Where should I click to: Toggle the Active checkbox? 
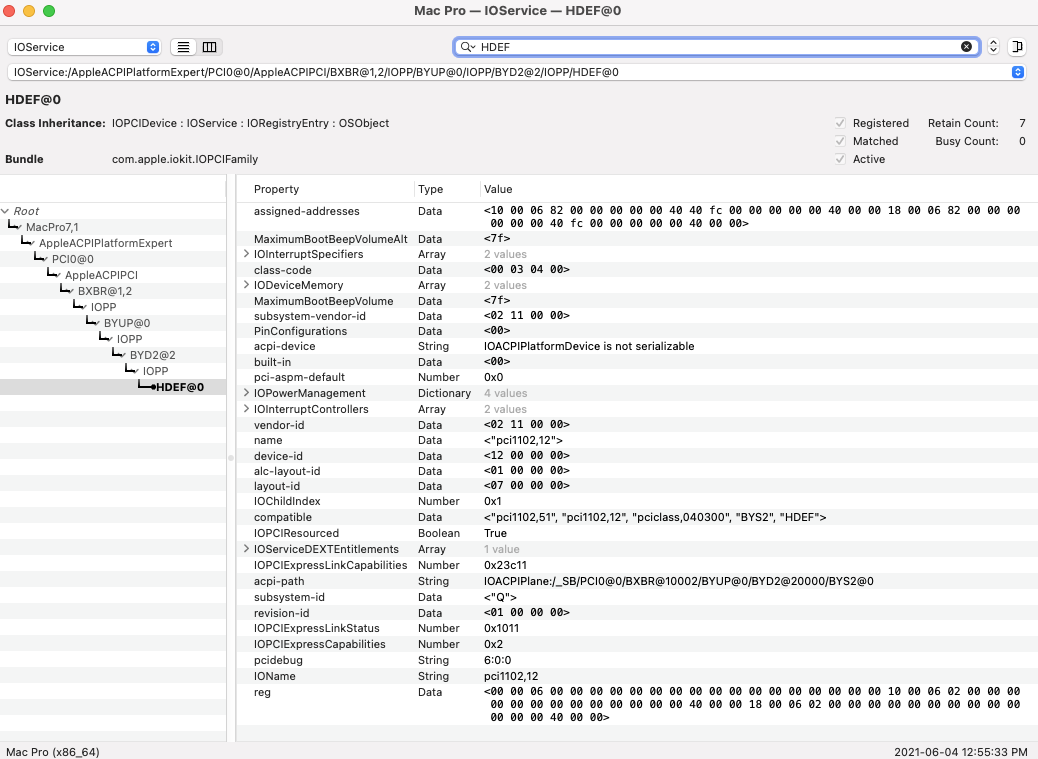click(x=840, y=159)
